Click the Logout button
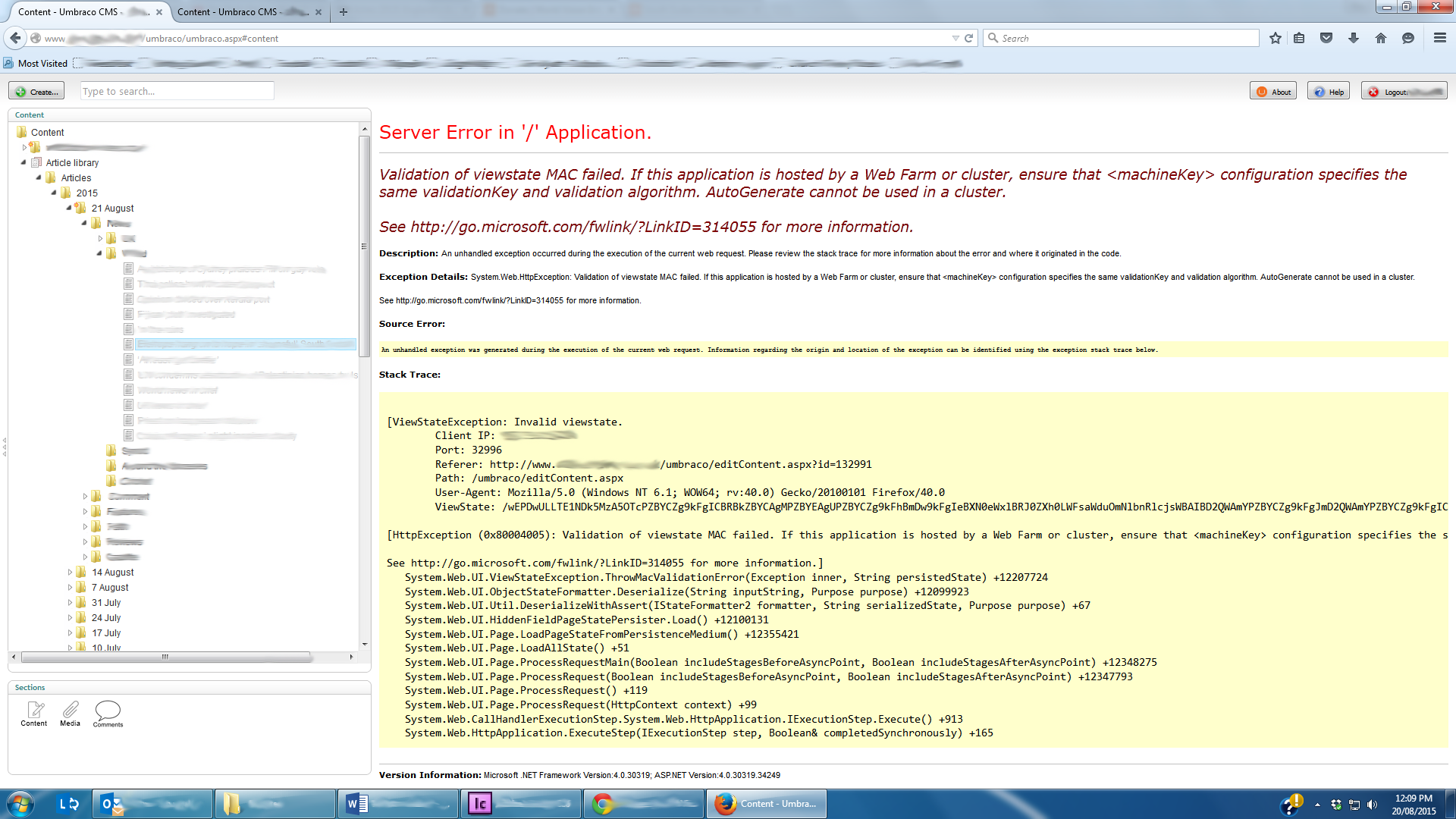This screenshot has height=819, width=1456. tap(1404, 92)
